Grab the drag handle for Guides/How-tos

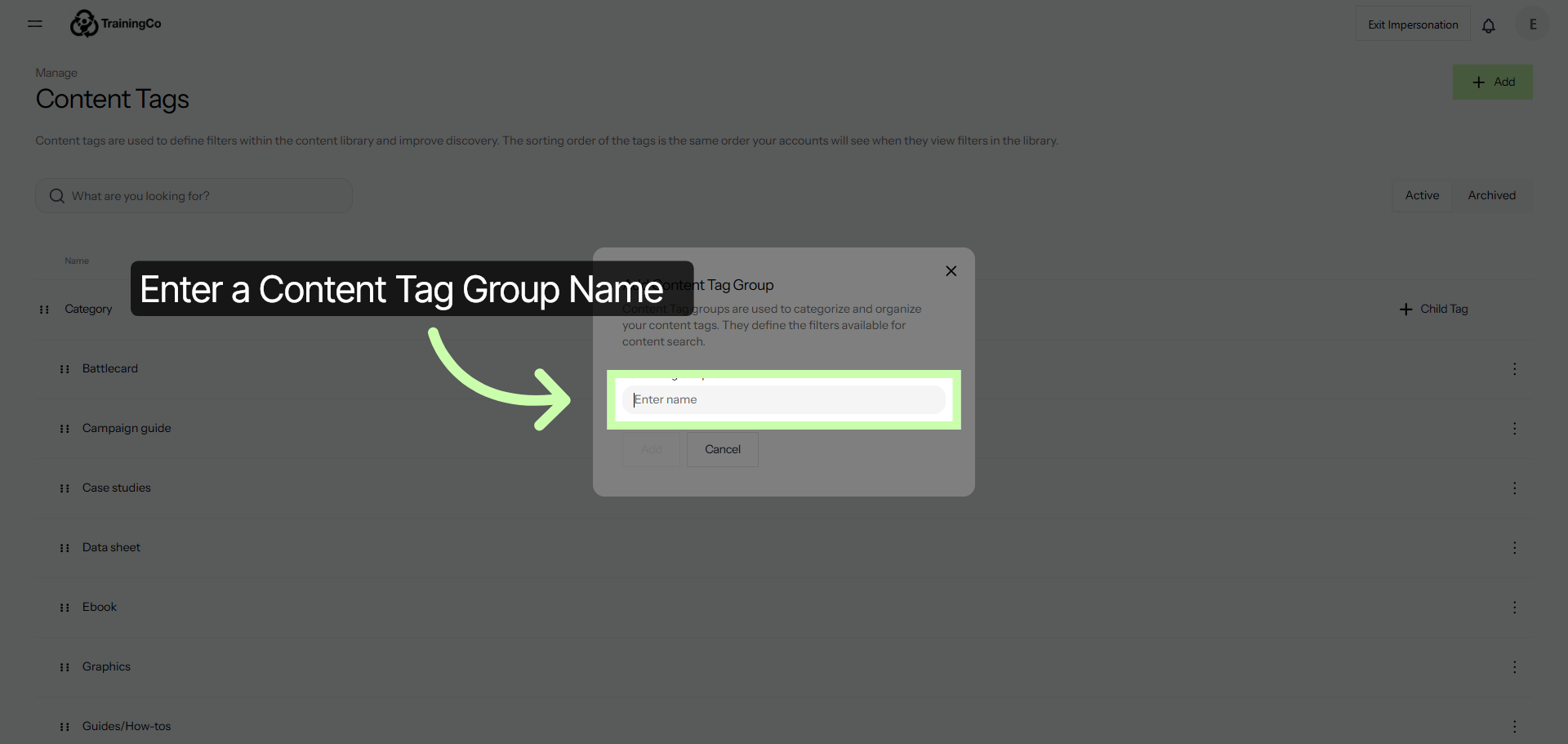pyautogui.click(x=65, y=727)
